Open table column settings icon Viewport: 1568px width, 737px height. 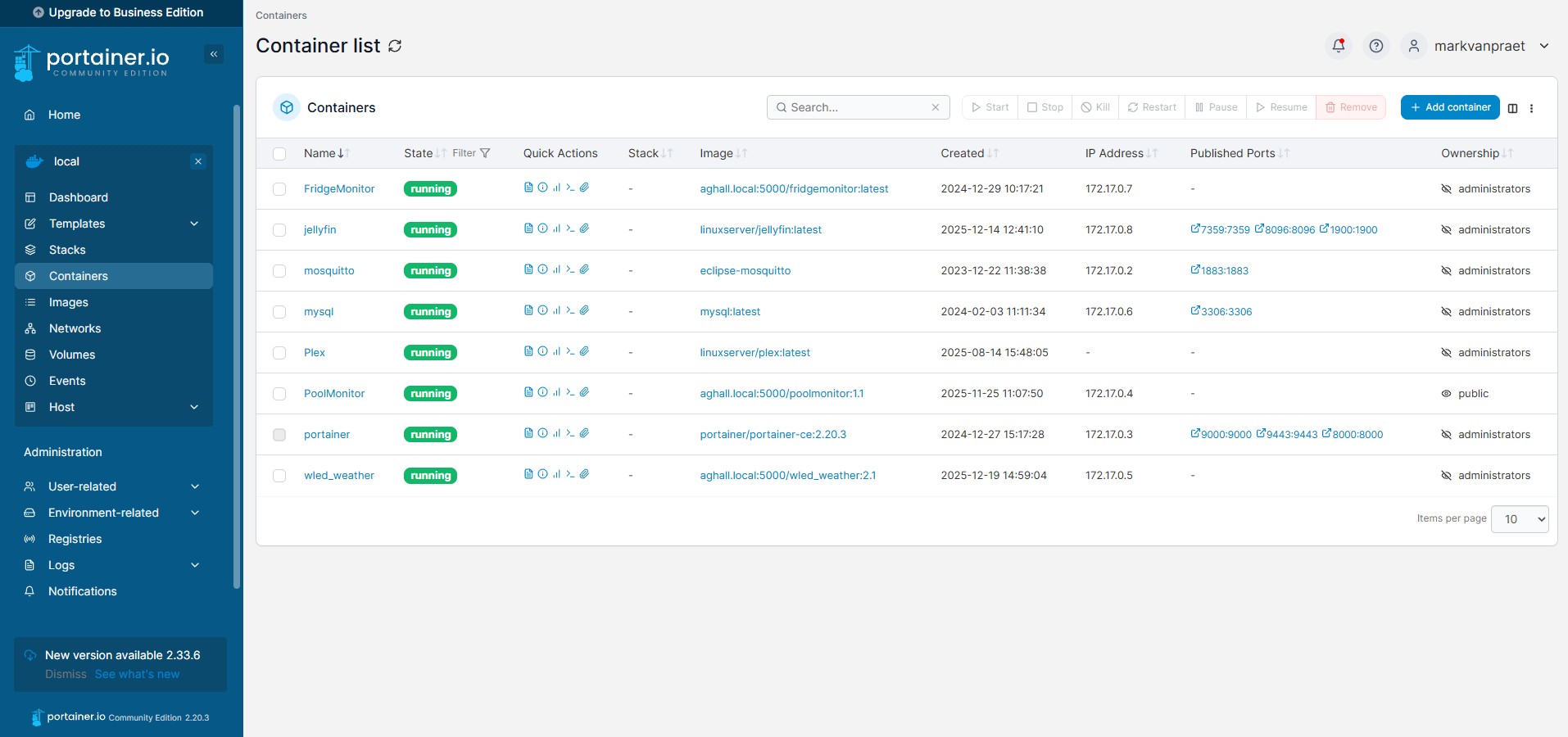tap(1512, 108)
